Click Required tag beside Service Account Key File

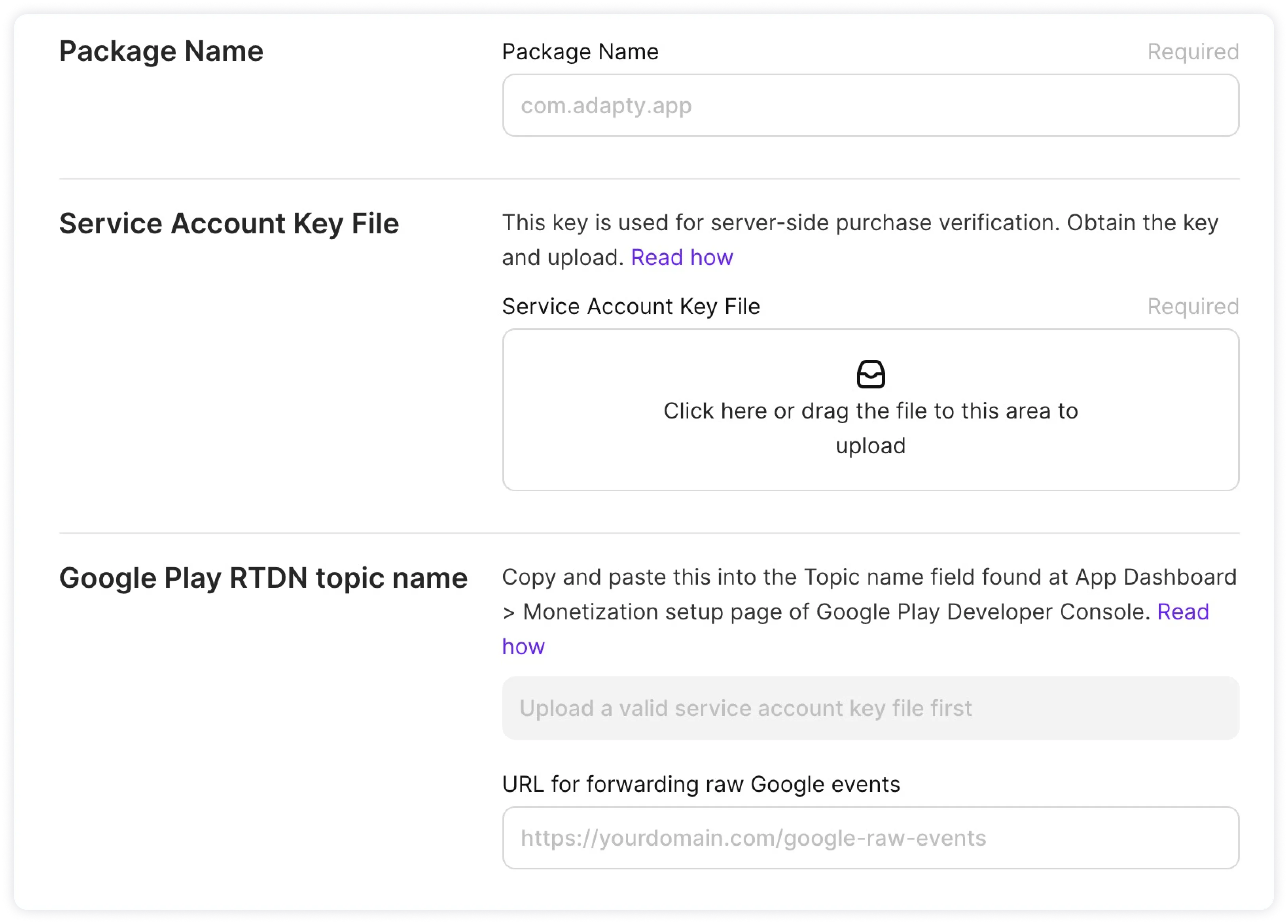tap(1193, 307)
